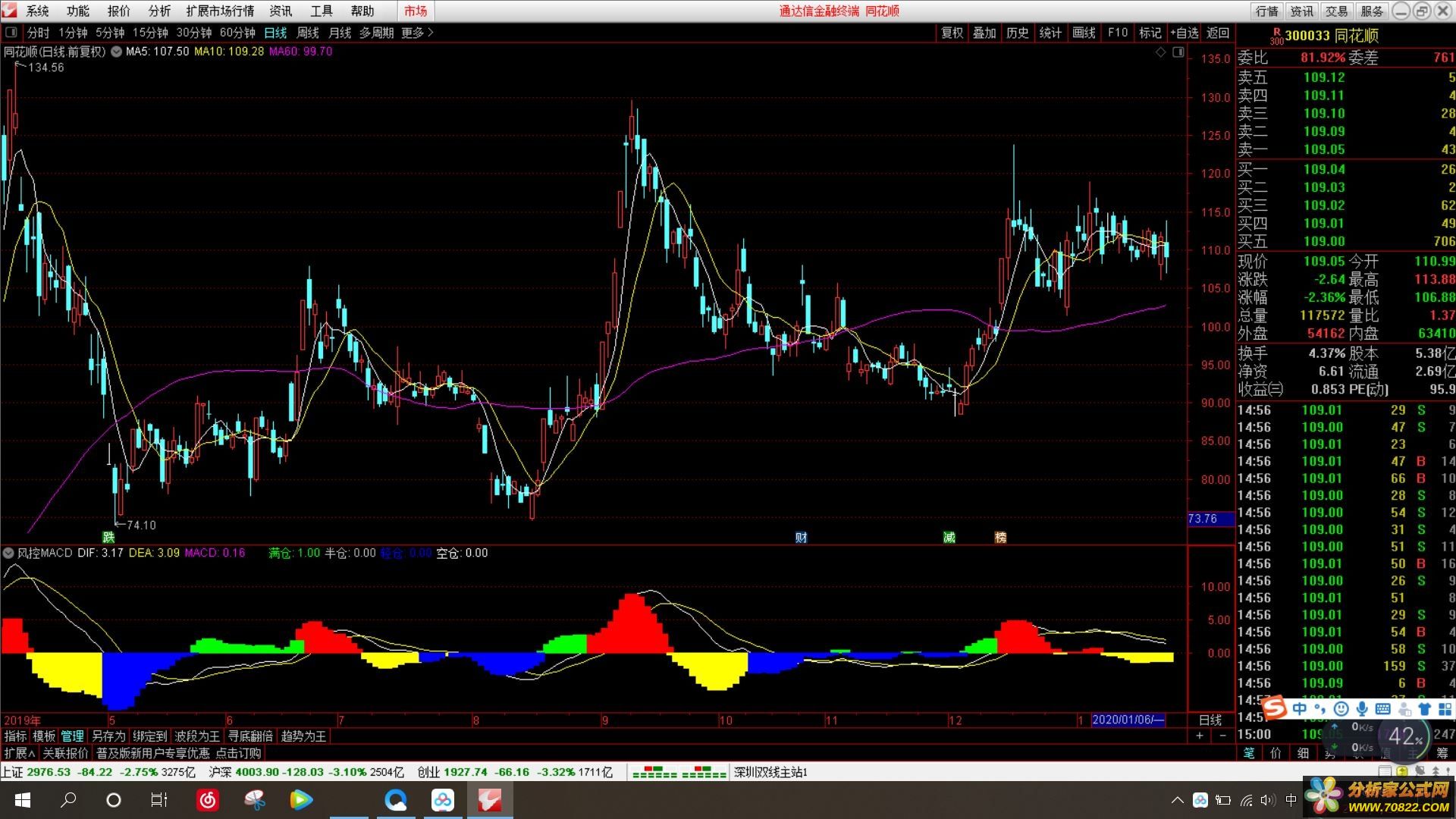
Task: Expand the 扩展 panel
Action: (20, 753)
